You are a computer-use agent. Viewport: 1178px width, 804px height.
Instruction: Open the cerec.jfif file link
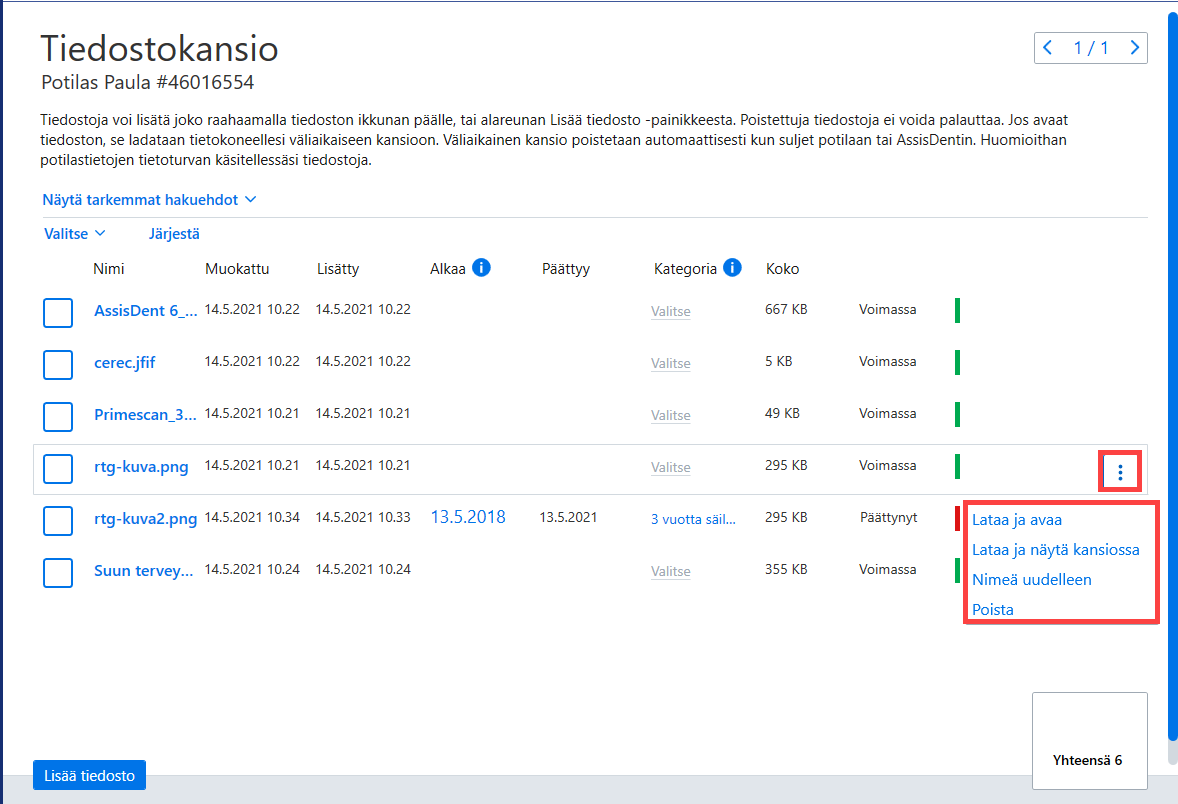pos(125,363)
